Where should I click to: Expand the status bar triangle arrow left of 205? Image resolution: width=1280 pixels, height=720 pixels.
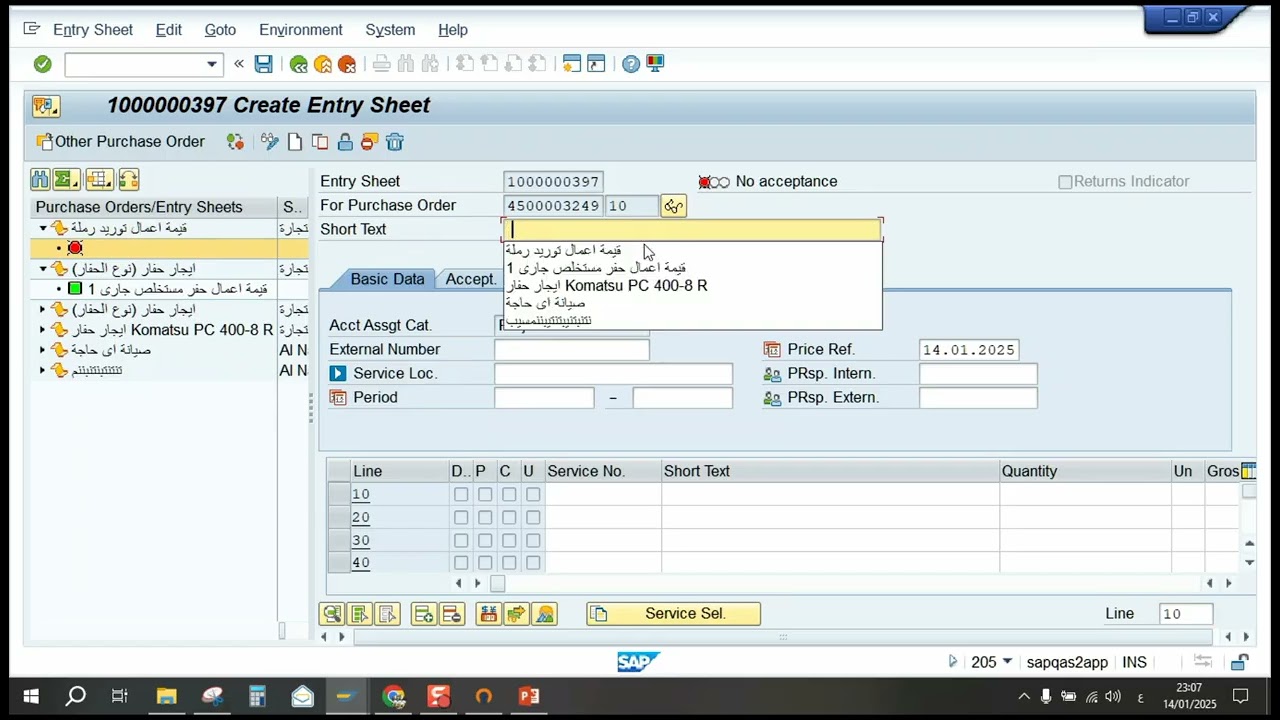click(x=952, y=662)
